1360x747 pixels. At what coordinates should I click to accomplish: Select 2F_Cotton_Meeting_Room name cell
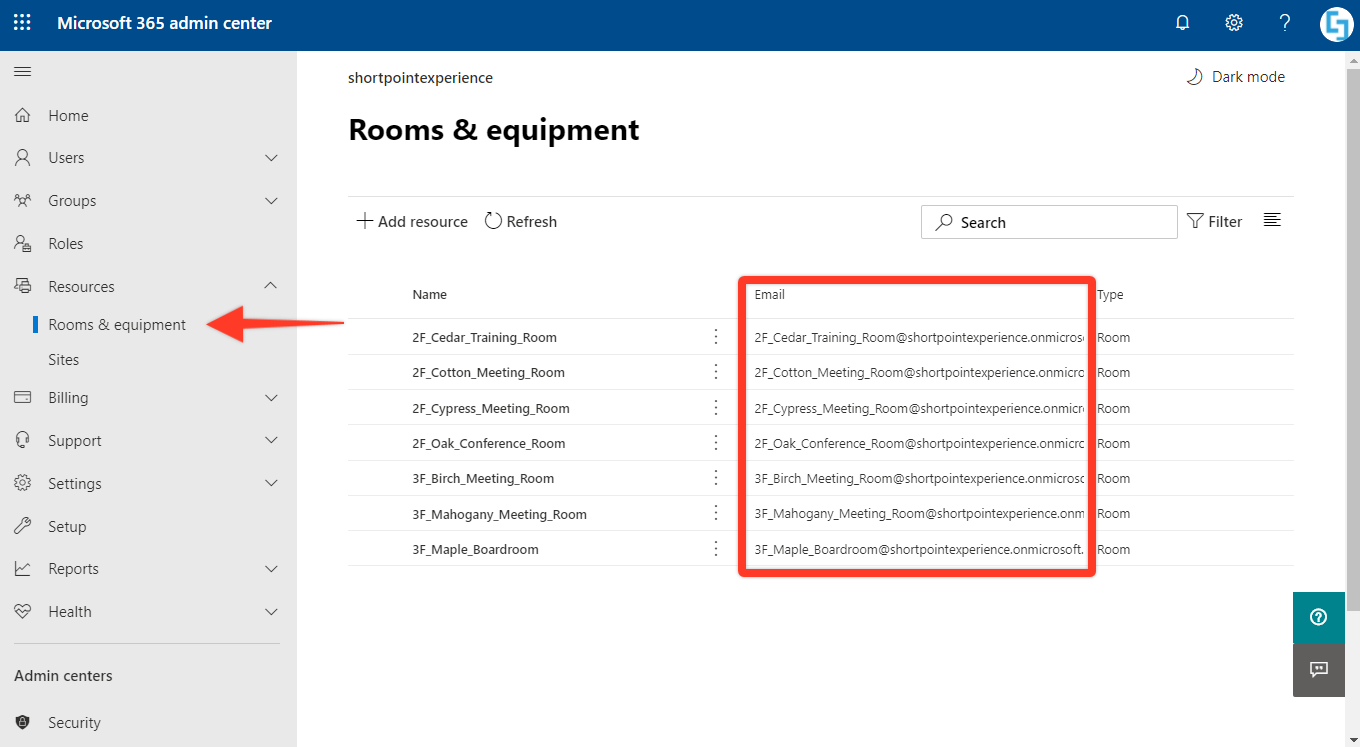click(x=488, y=373)
